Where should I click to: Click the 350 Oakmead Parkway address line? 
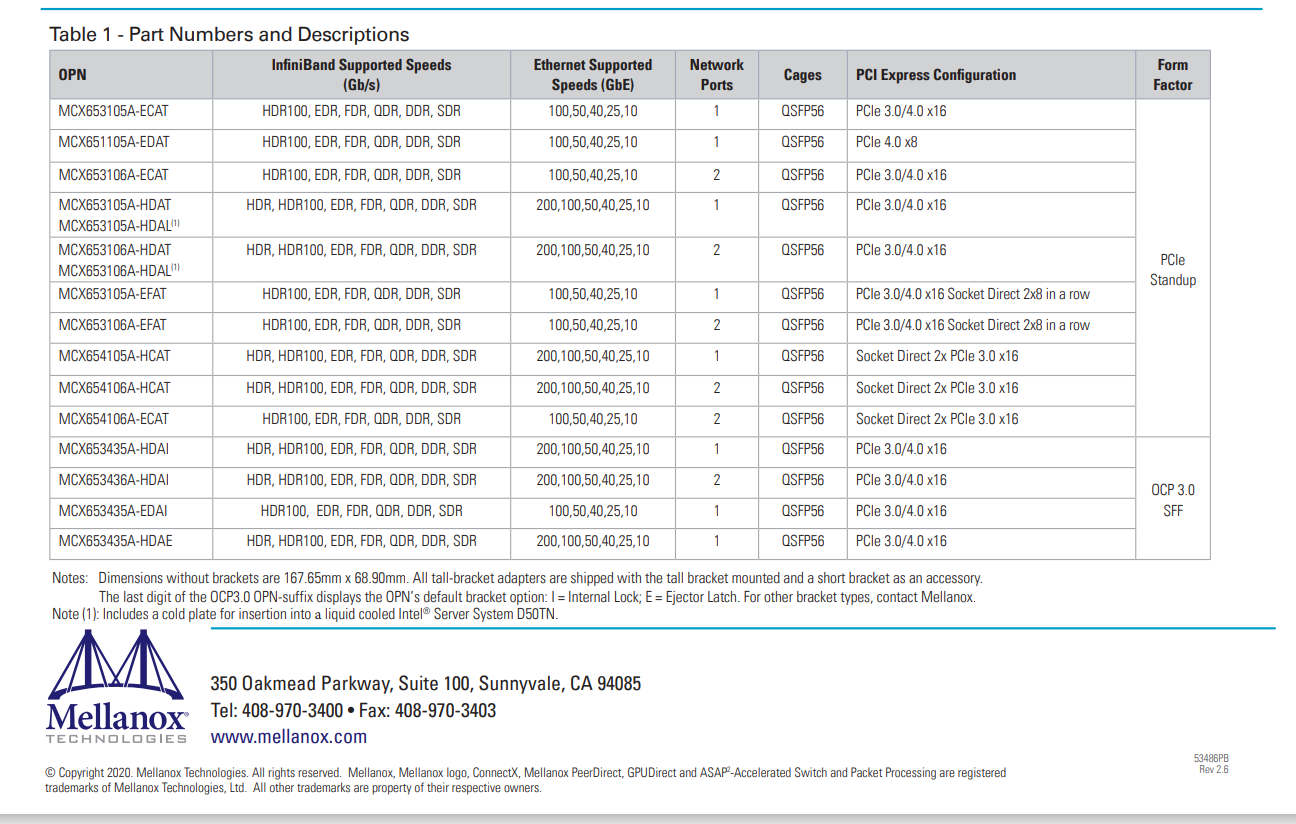(x=425, y=684)
